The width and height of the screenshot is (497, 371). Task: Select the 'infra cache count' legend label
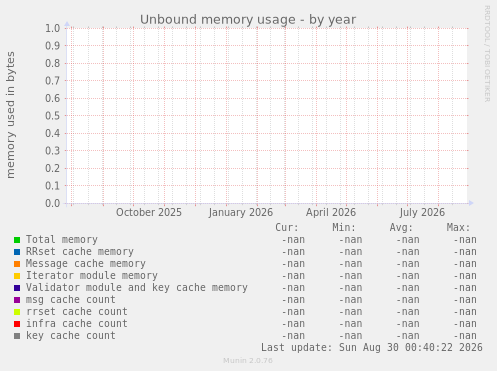tap(77, 324)
